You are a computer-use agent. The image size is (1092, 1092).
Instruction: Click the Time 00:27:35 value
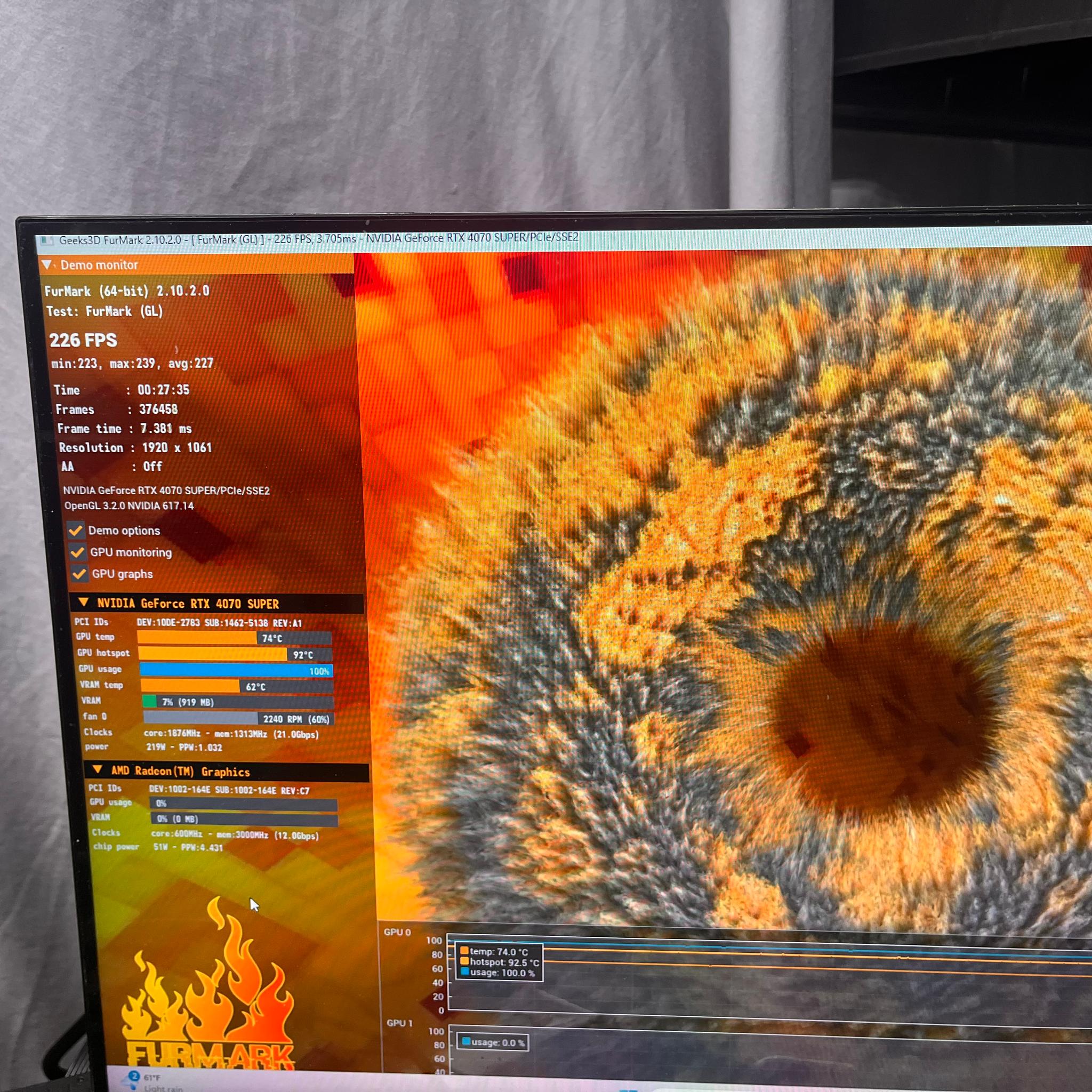[163, 389]
